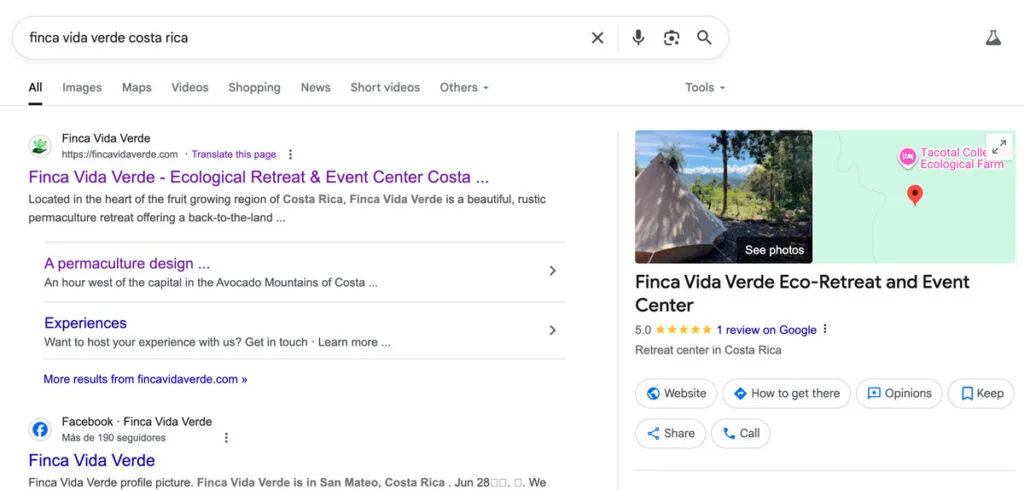Click Translate this page link

tap(234, 155)
